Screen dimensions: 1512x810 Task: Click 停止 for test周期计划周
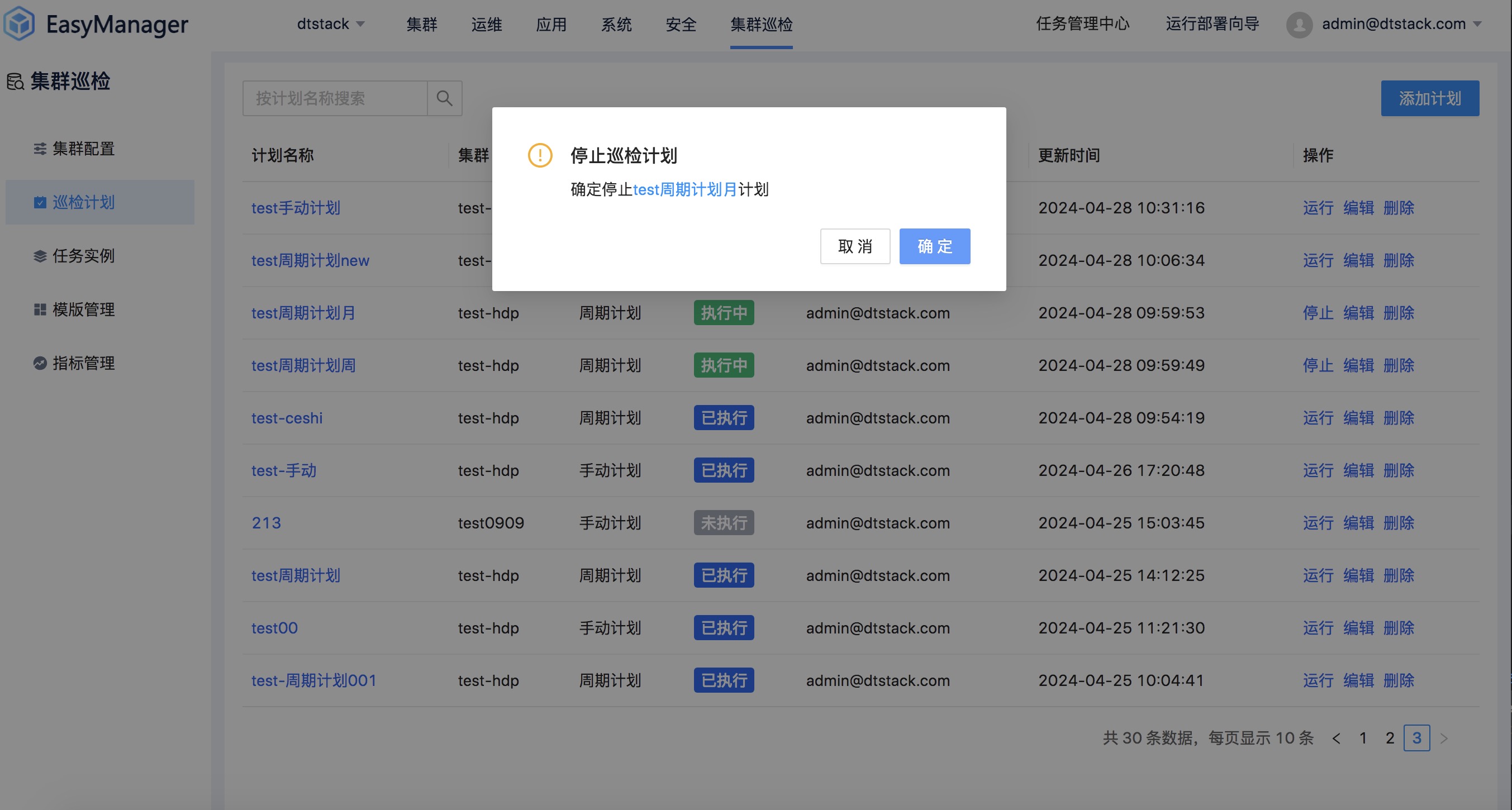point(1318,365)
